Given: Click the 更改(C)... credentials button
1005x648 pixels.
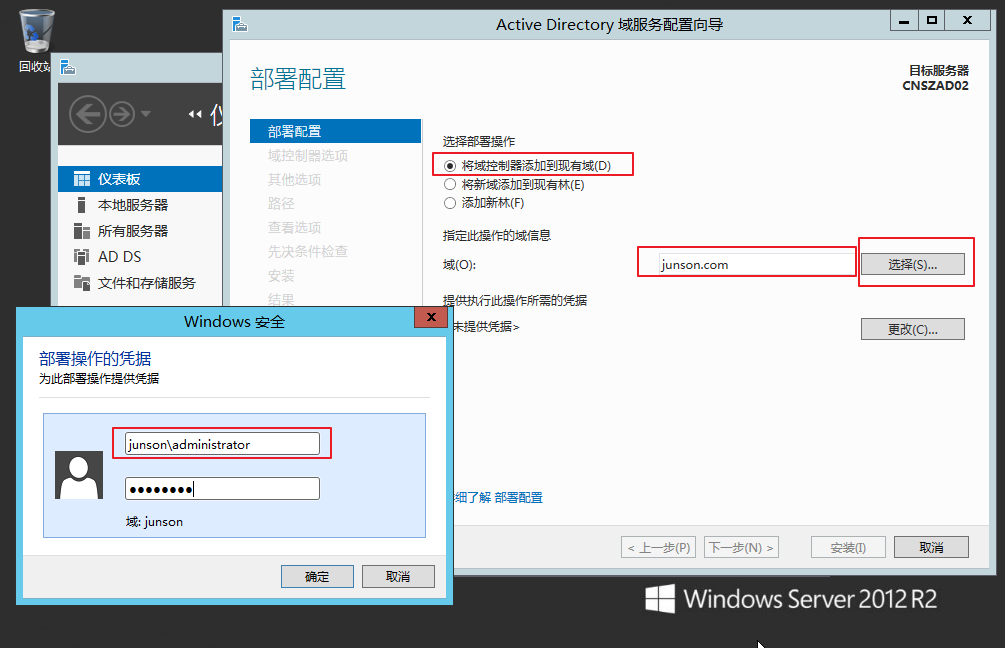Looking at the screenshot, I should 913,329.
